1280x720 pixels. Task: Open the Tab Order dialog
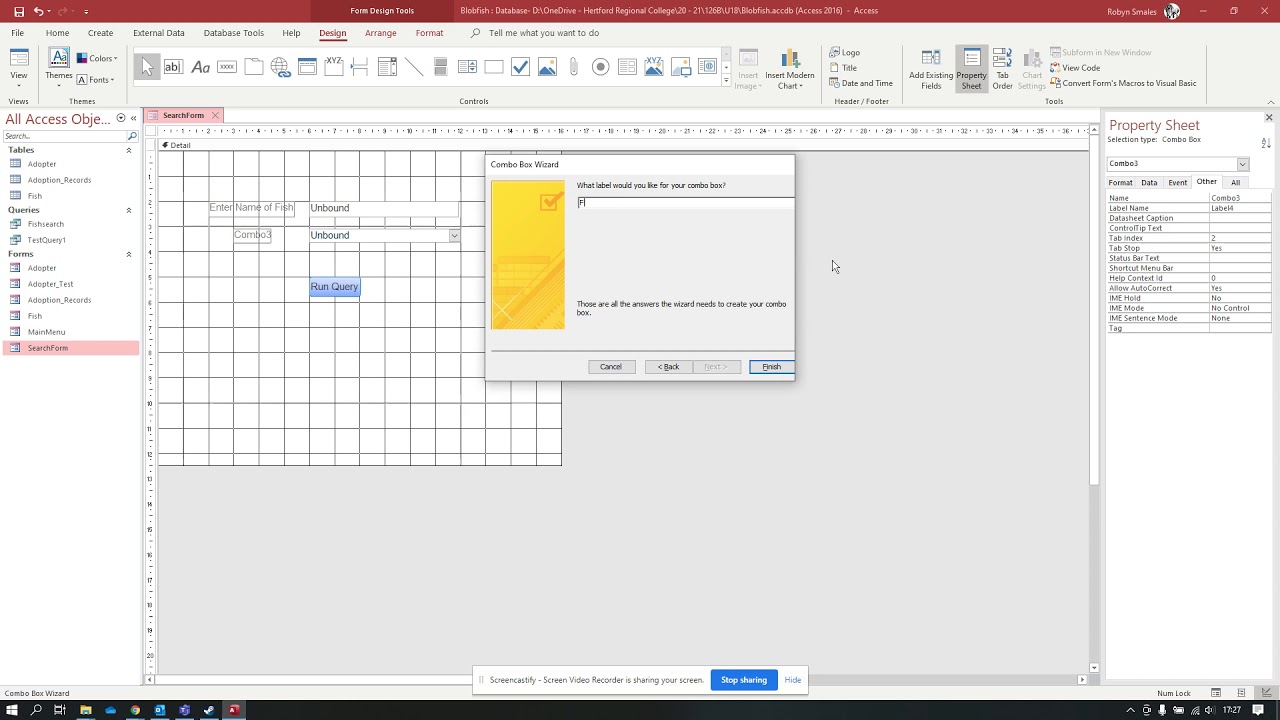(x=1002, y=69)
